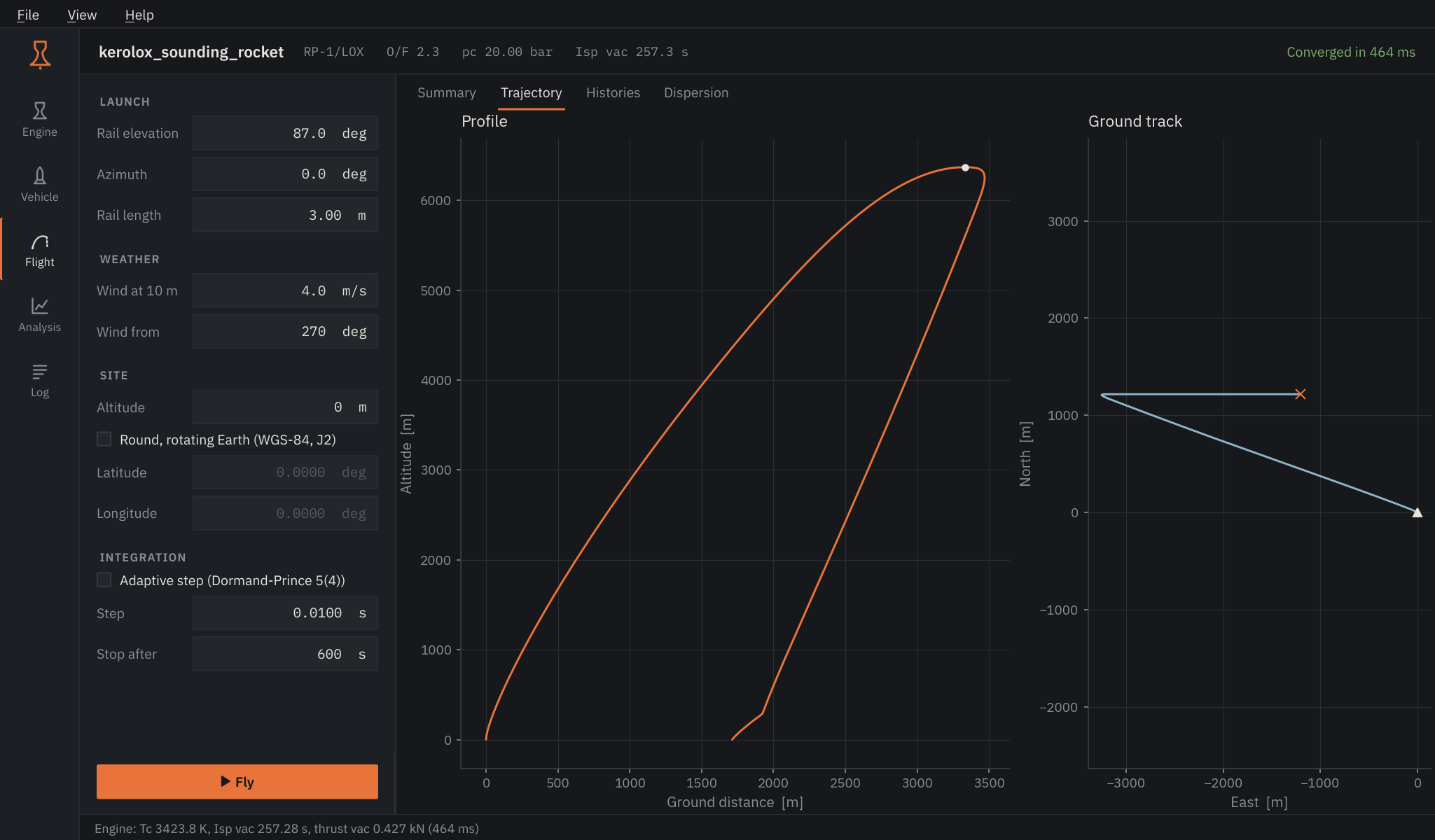
Task: Open the View menu
Action: 82,15
